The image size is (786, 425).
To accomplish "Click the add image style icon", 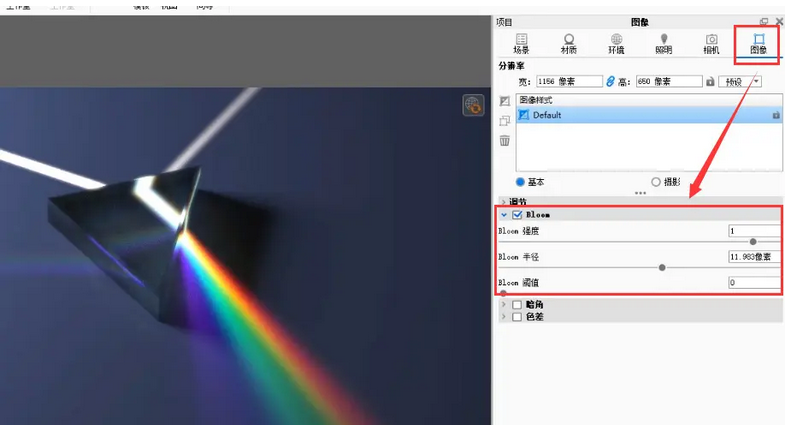I will coord(505,101).
